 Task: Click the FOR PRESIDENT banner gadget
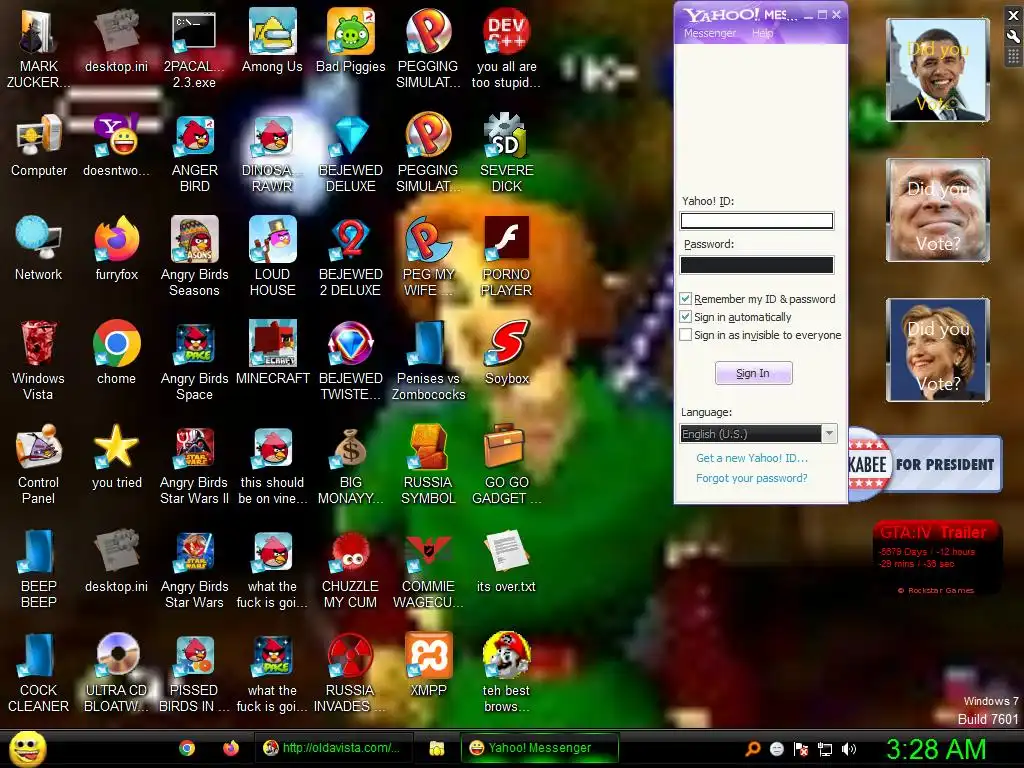[x=925, y=464]
